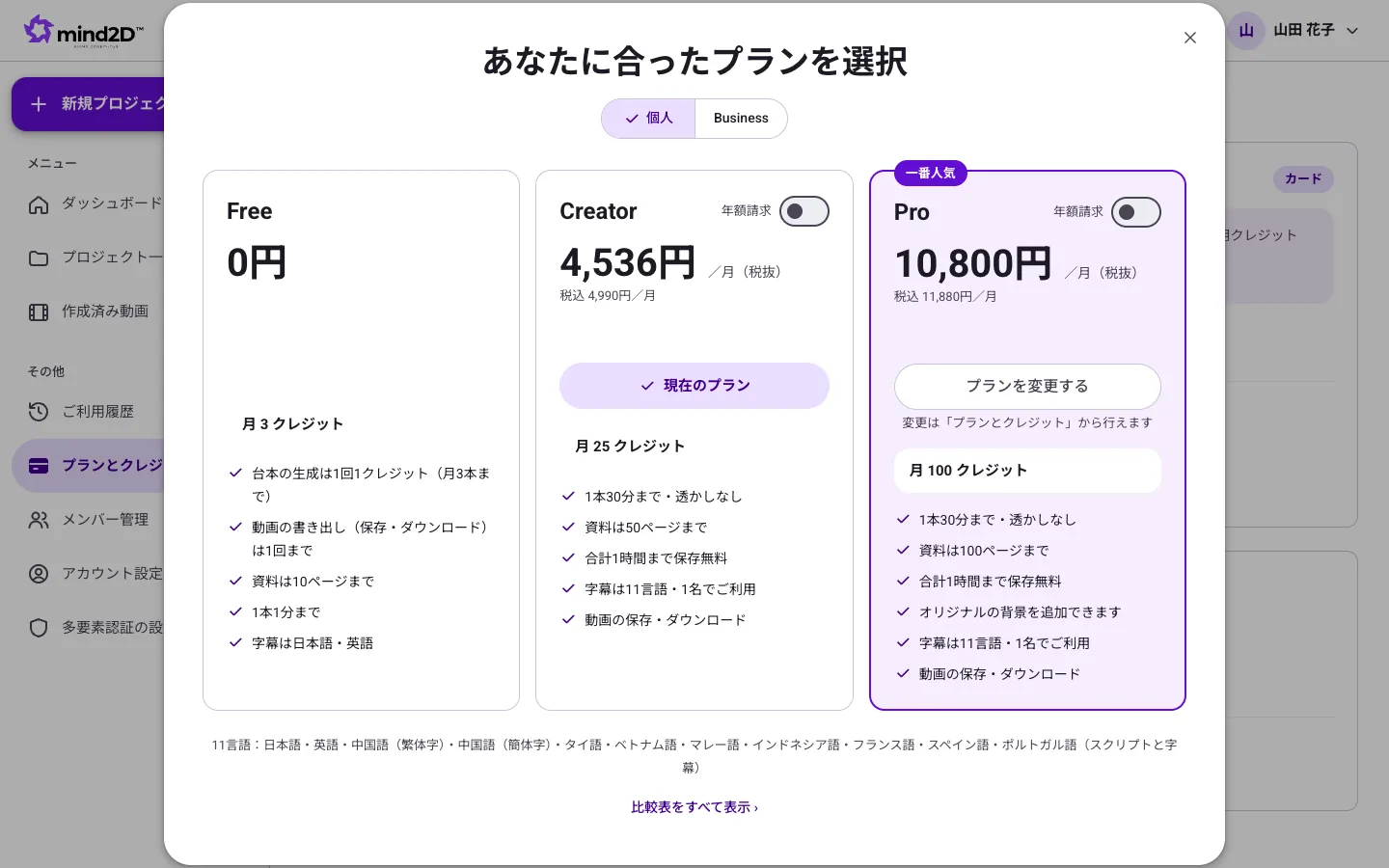
Task: Toggle annual billing for Pro plan
Action: point(1136,212)
